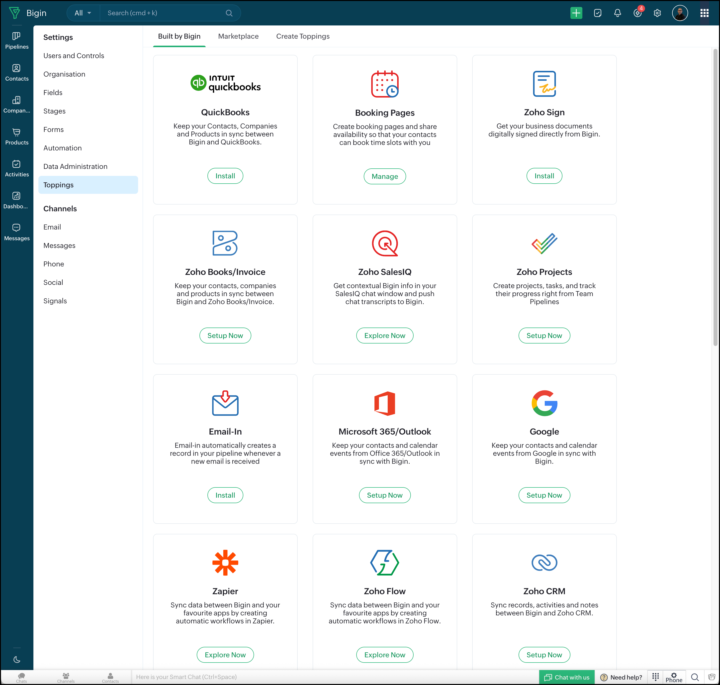720x685 pixels.
Task: Open Pipelines in the left sidebar
Action: [17, 40]
